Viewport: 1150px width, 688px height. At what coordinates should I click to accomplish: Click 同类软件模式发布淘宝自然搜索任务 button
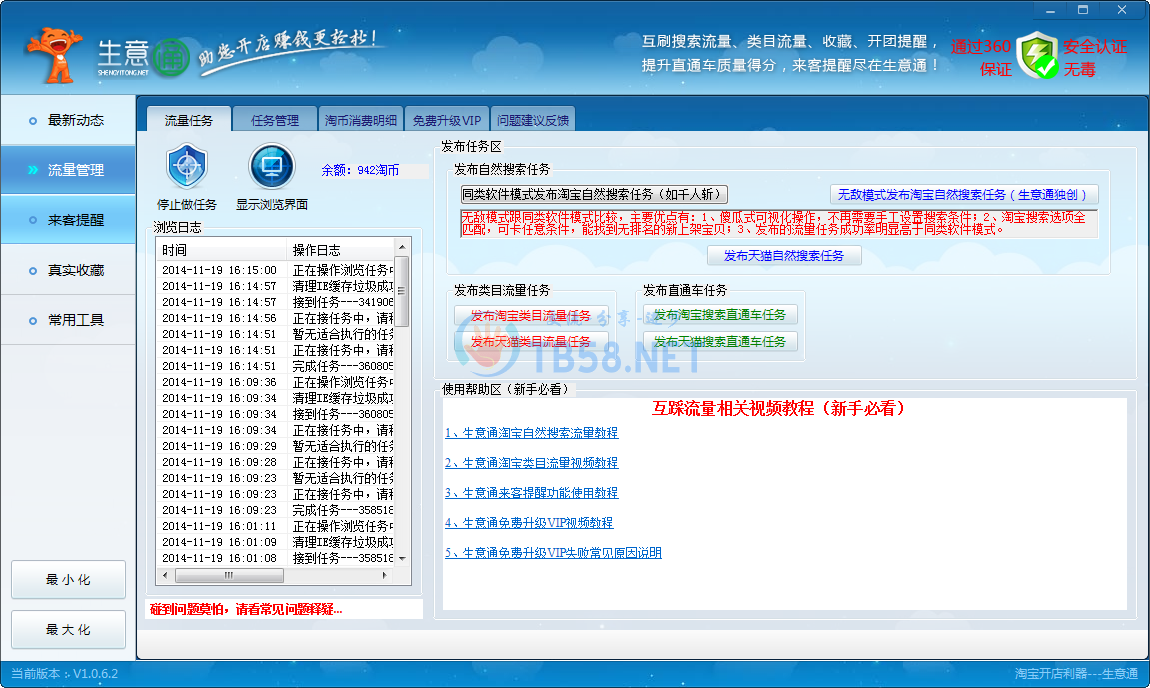[x=594, y=194]
